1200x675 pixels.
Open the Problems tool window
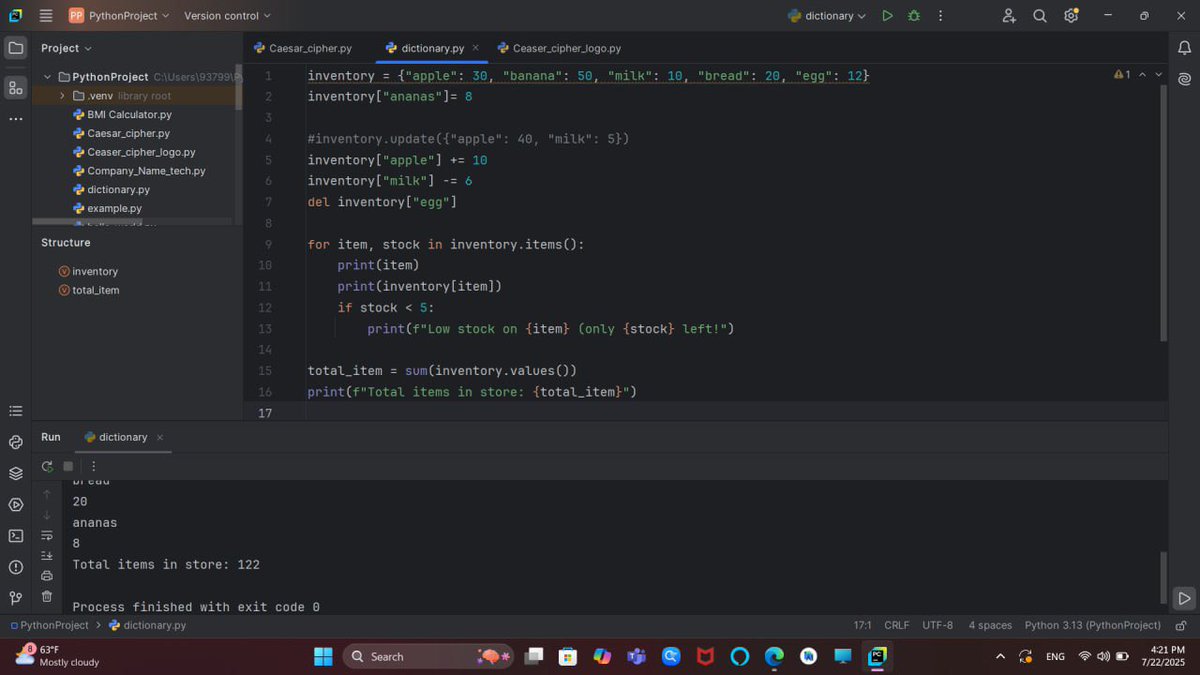[x=16, y=567]
